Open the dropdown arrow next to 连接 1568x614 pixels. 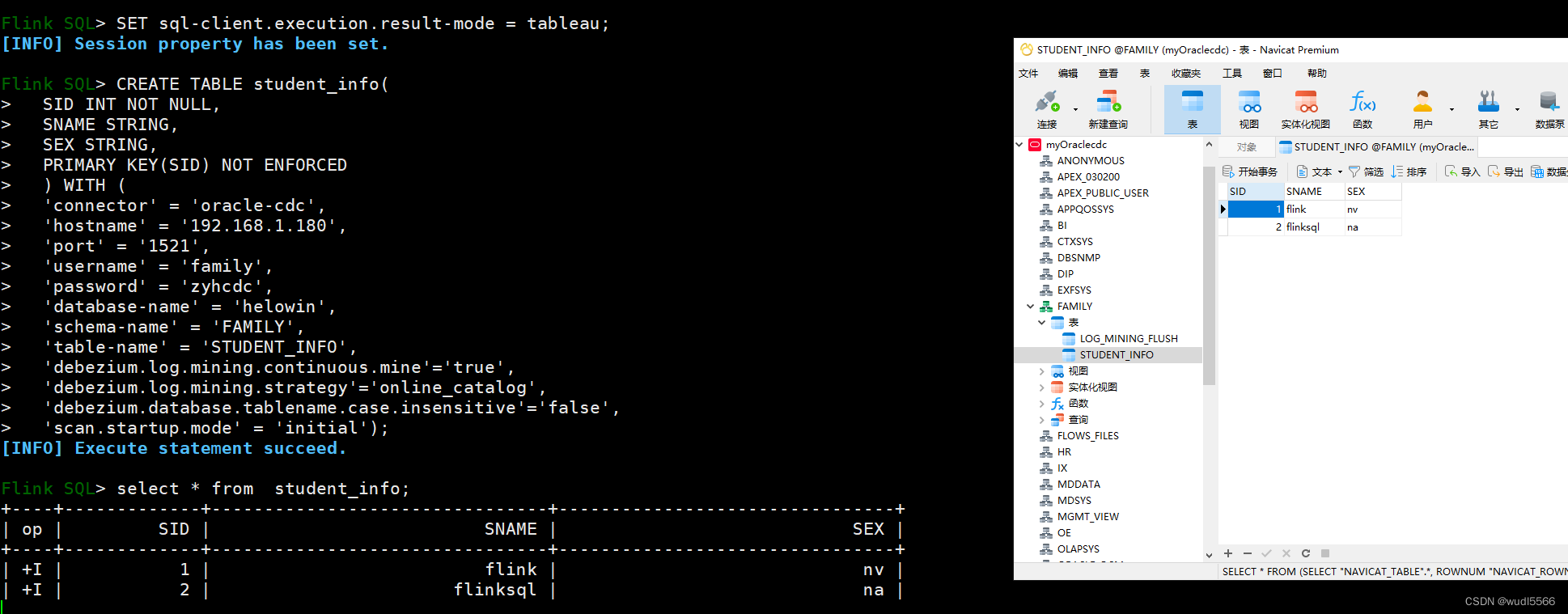click(x=1075, y=109)
